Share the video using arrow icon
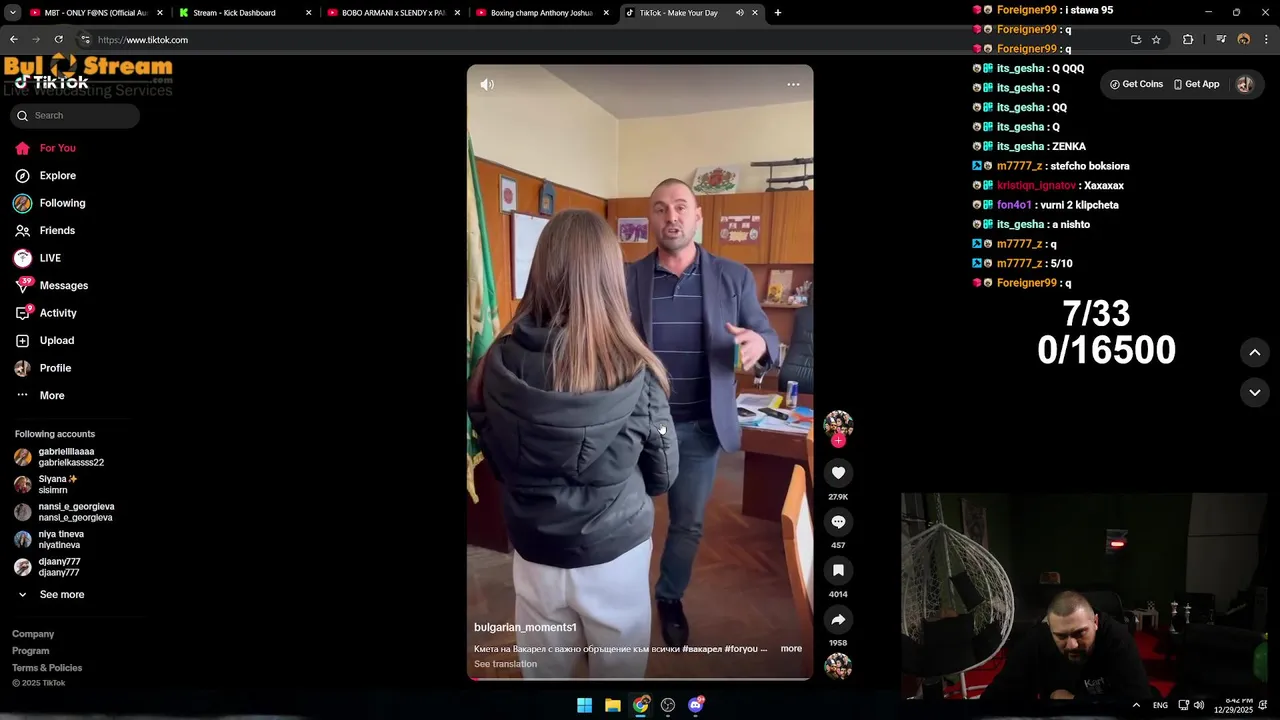The image size is (1280, 720). point(838,619)
